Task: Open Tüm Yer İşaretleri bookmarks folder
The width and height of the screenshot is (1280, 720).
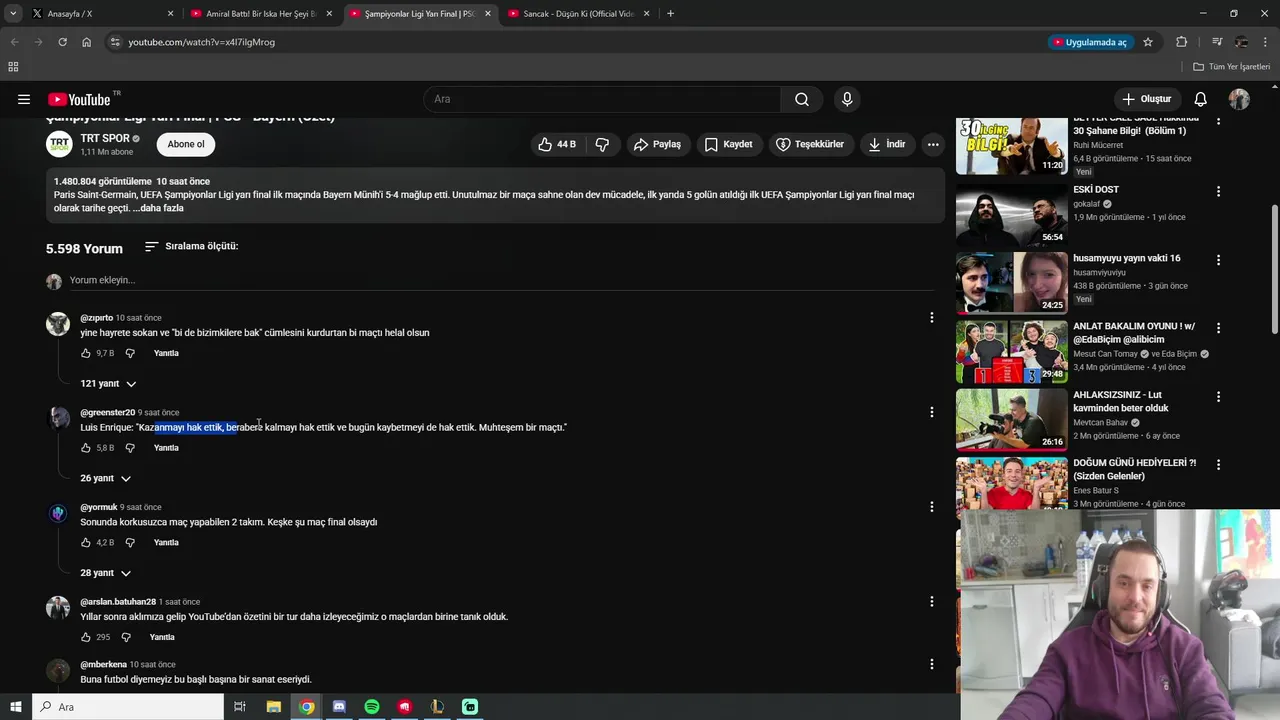Action: [1231, 67]
